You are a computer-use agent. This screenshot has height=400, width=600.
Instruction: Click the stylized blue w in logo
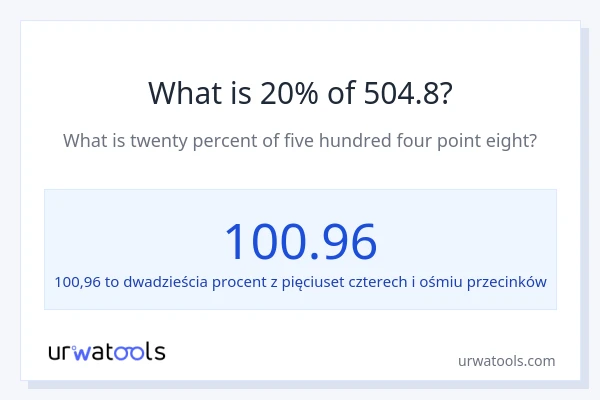[83, 352]
